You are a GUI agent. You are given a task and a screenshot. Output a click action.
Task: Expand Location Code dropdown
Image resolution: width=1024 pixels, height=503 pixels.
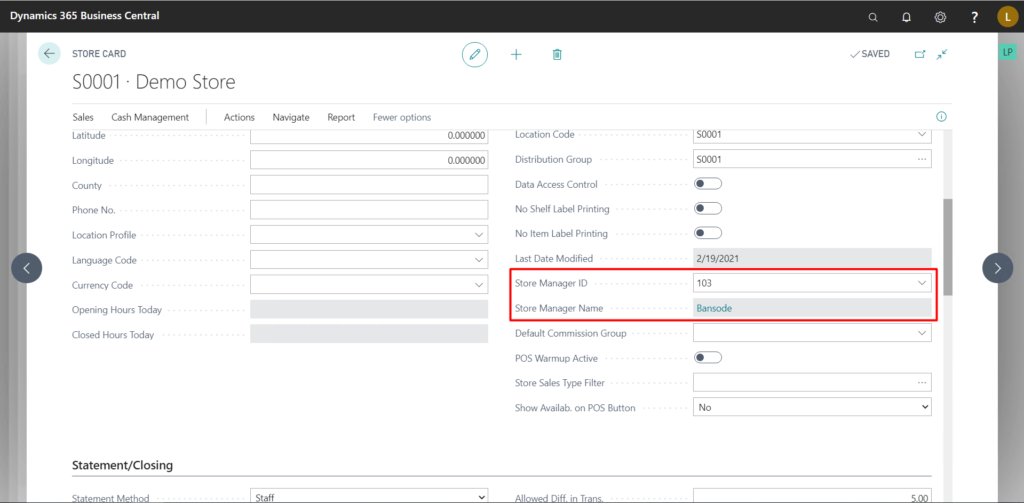[921, 134]
